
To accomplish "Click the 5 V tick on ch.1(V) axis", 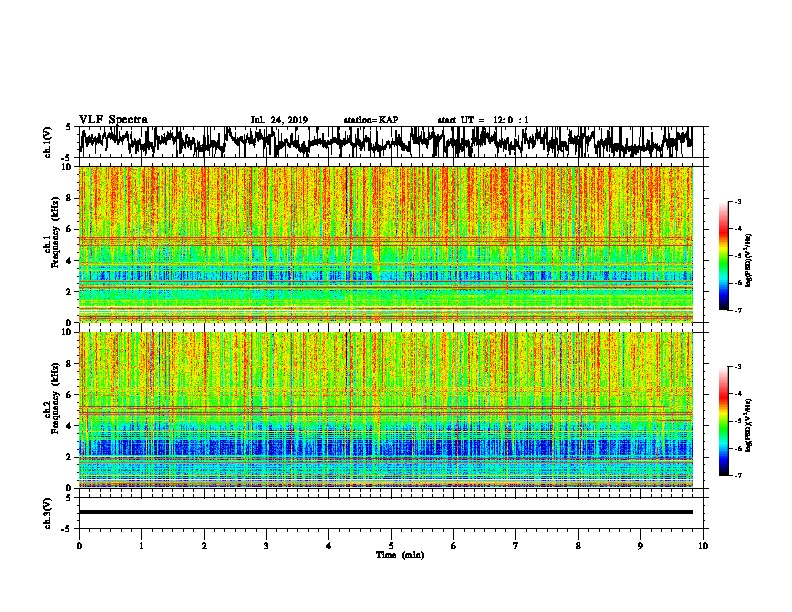I will (x=69, y=127).
